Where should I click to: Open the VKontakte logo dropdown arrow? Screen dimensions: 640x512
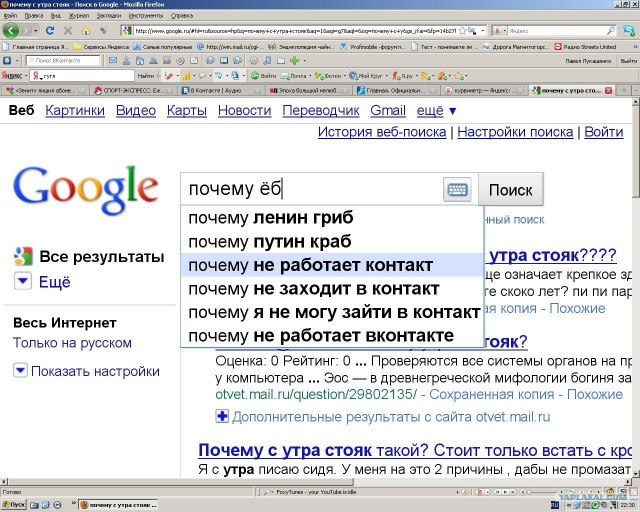(x=17, y=60)
